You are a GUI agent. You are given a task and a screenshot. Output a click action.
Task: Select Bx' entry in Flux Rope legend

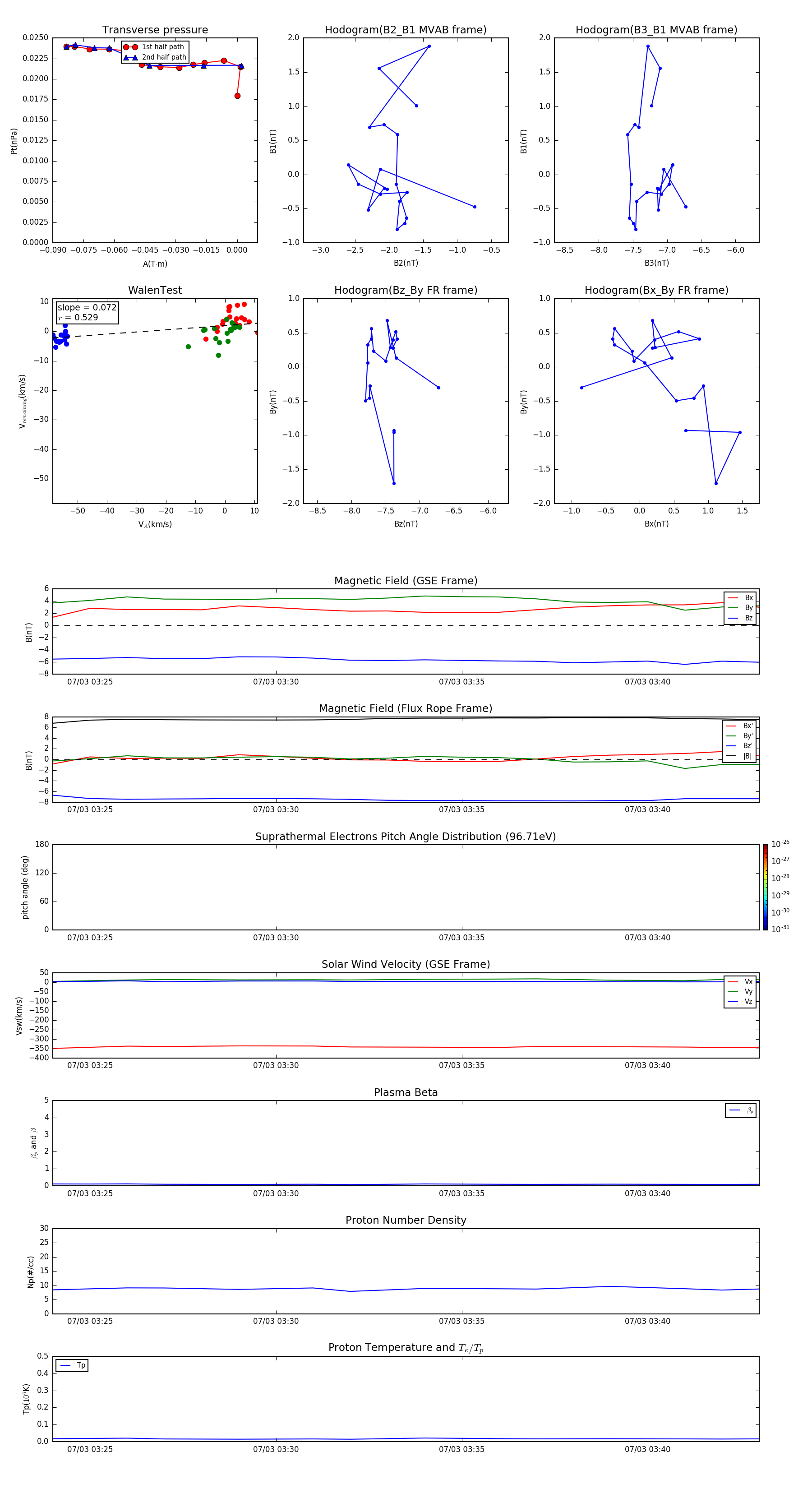(739, 726)
